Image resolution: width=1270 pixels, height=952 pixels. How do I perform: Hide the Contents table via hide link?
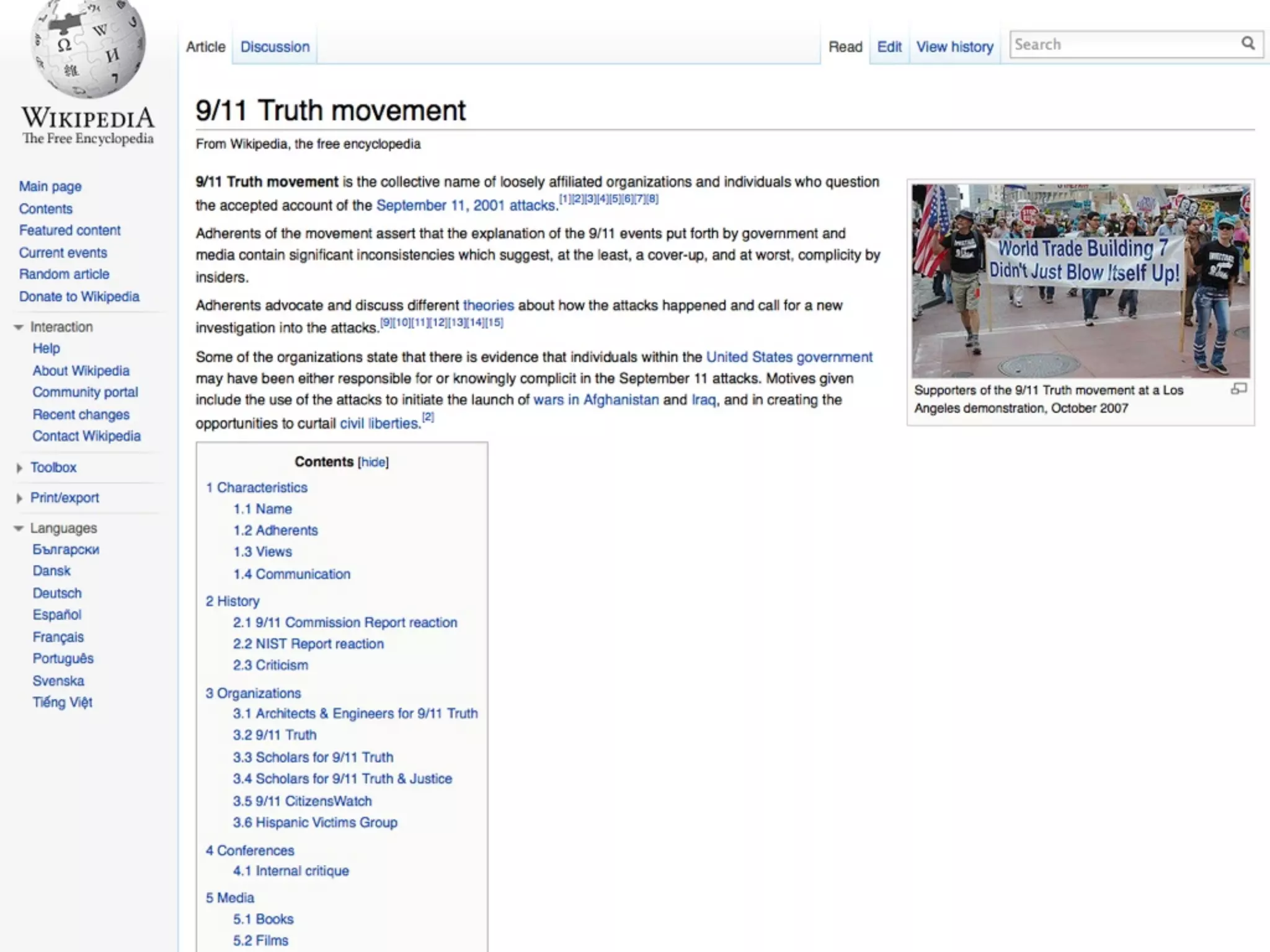tap(373, 462)
